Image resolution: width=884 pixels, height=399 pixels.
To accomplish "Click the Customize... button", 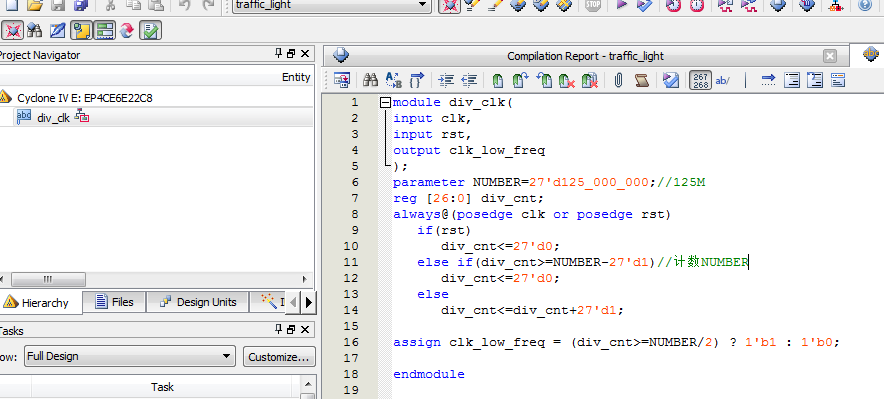I will (x=279, y=357).
